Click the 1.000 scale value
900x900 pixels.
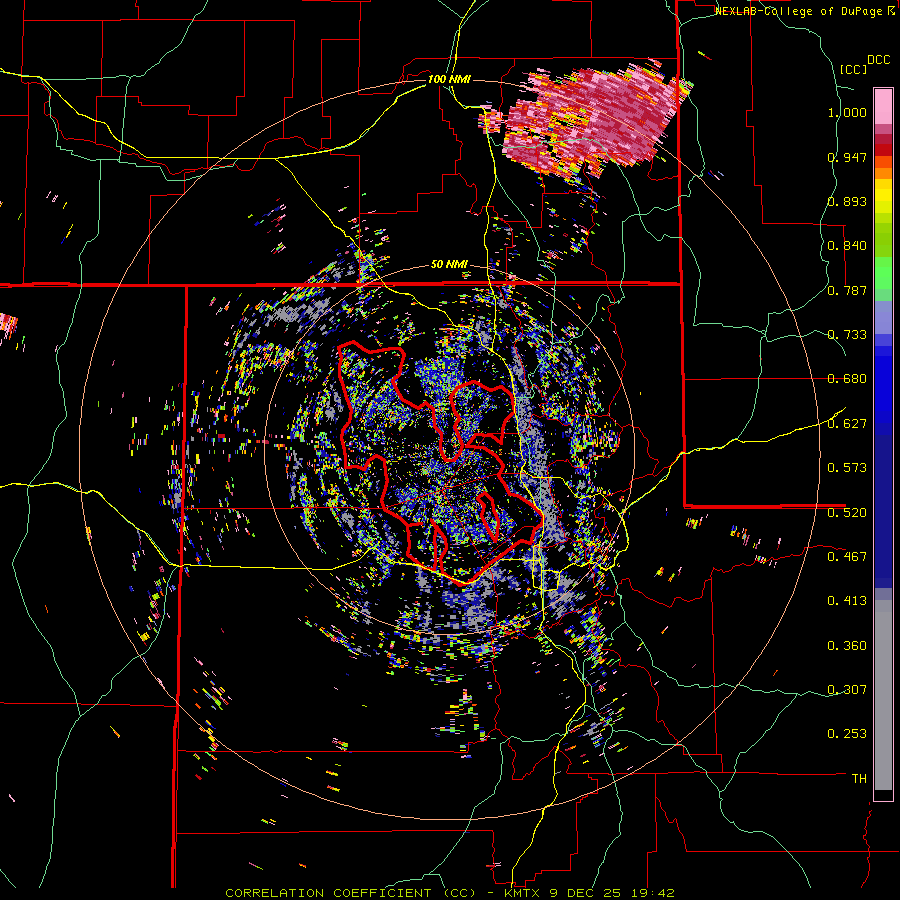(847, 112)
